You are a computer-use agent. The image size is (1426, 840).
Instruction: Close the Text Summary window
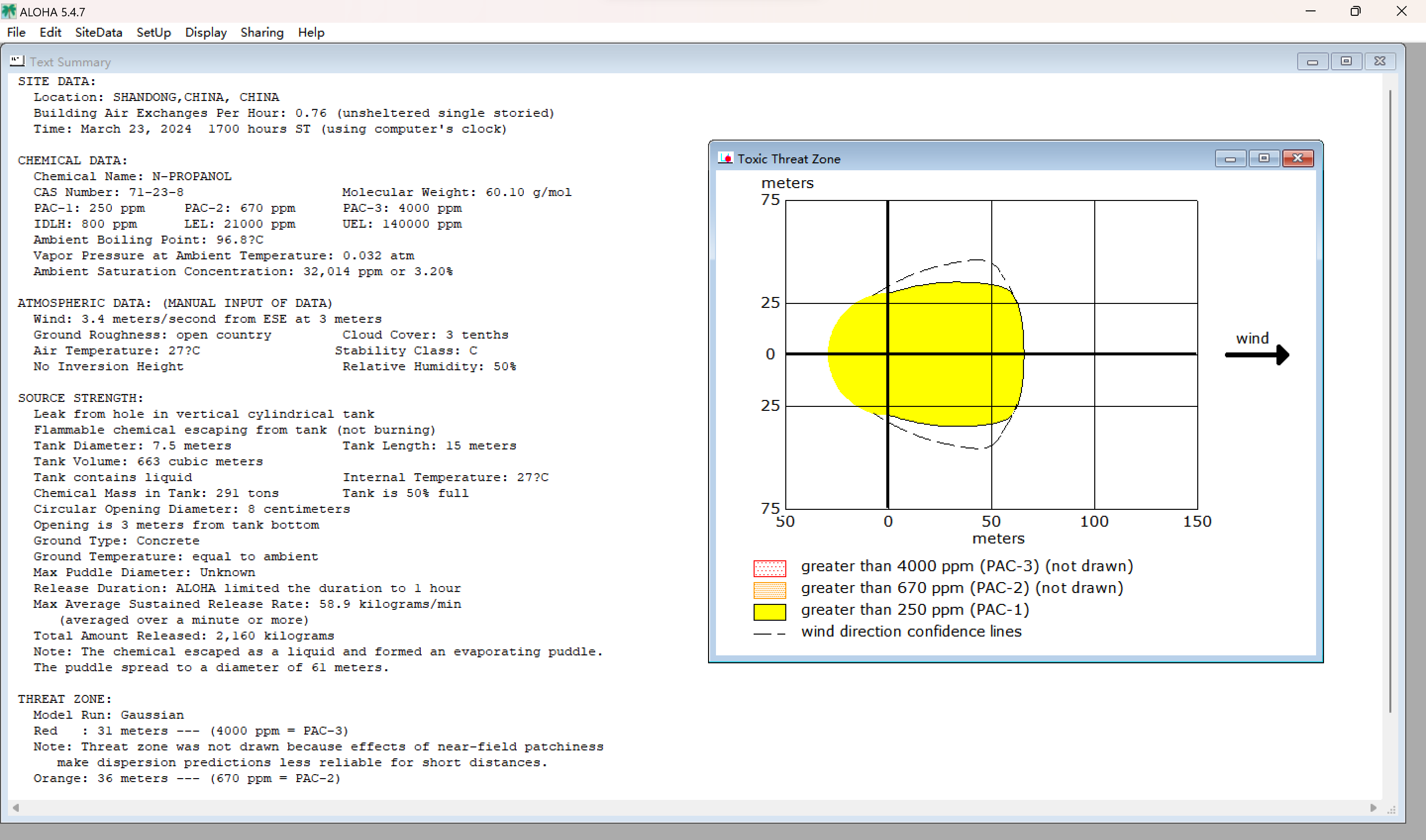(1380, 61)
